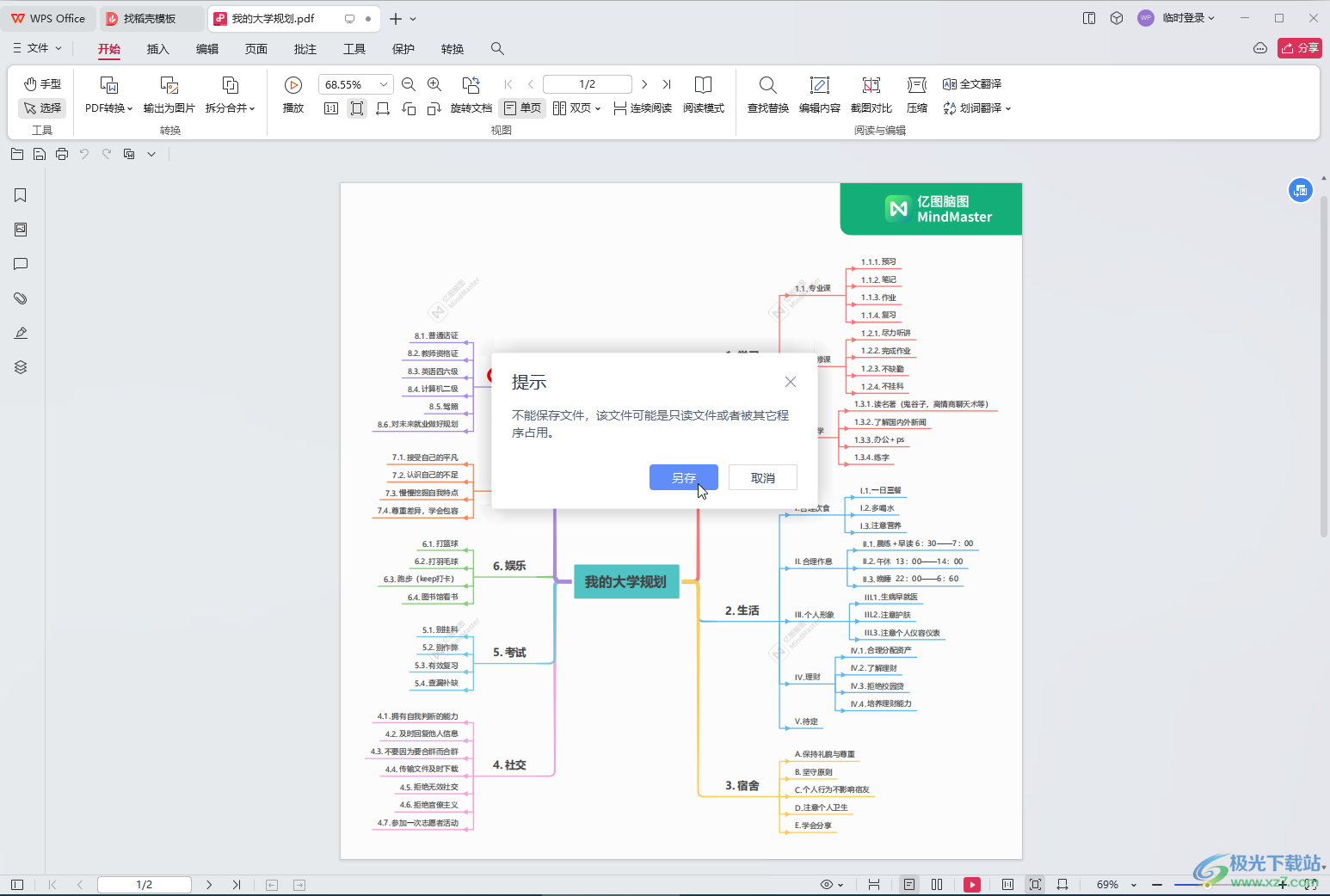The width and height of the screenshot is (1330, 896).
Task: Activate the Select (选择) tool
Action: pyautogui.click(x=42, y=107)
